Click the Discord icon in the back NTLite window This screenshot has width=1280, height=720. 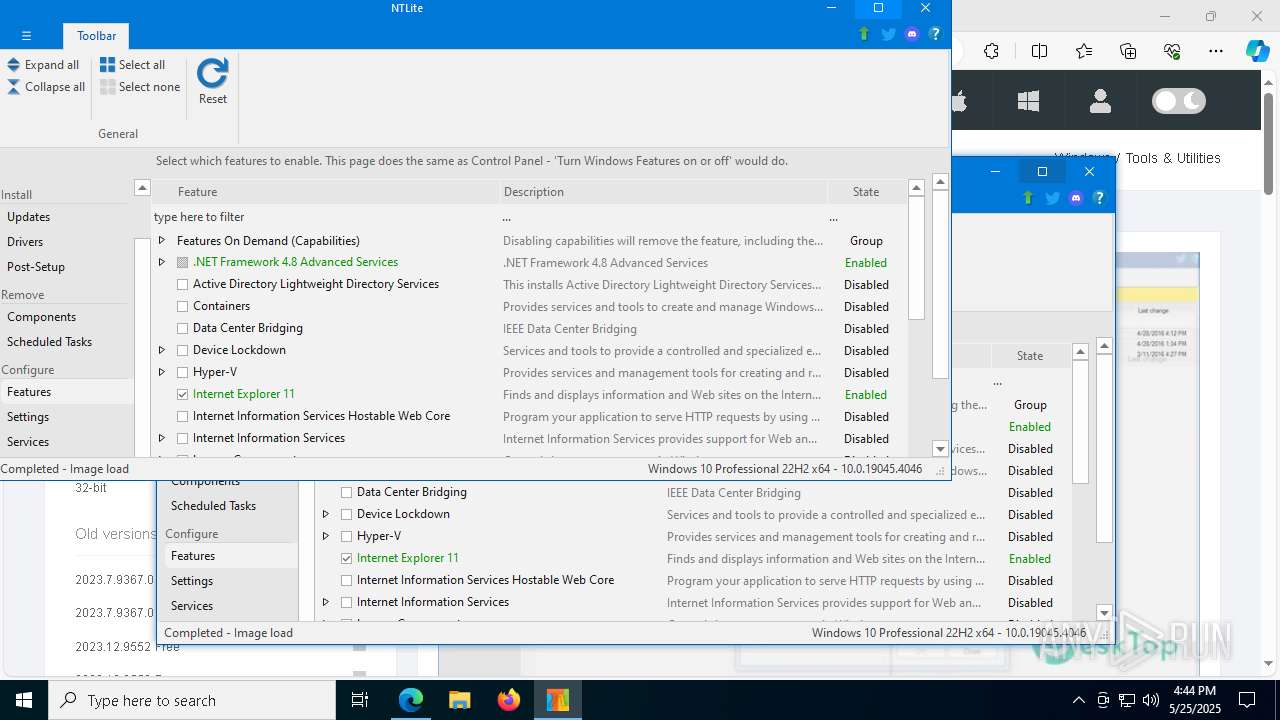click(1075, 198)
